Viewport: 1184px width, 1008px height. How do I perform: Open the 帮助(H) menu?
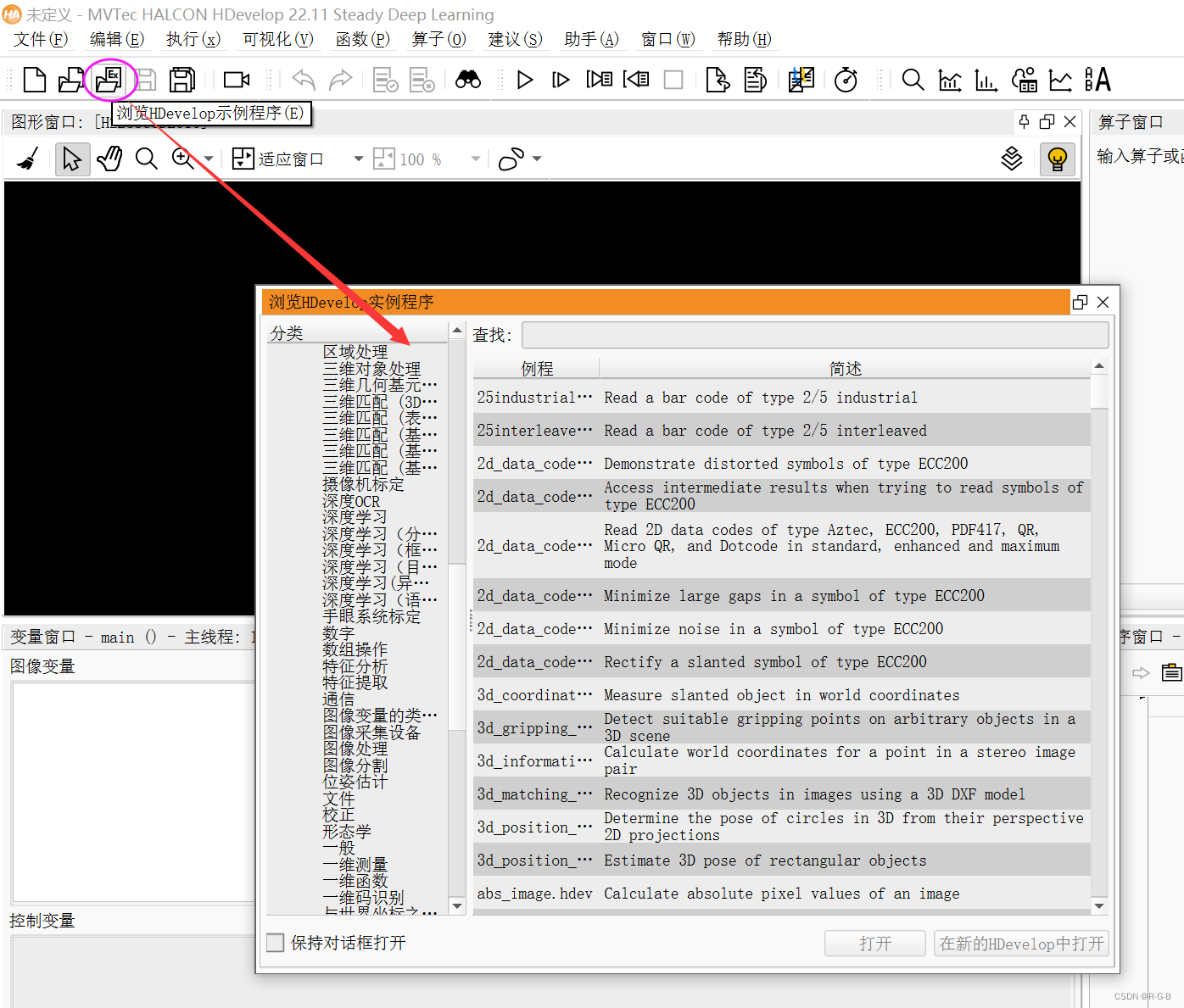coord(744,39)
